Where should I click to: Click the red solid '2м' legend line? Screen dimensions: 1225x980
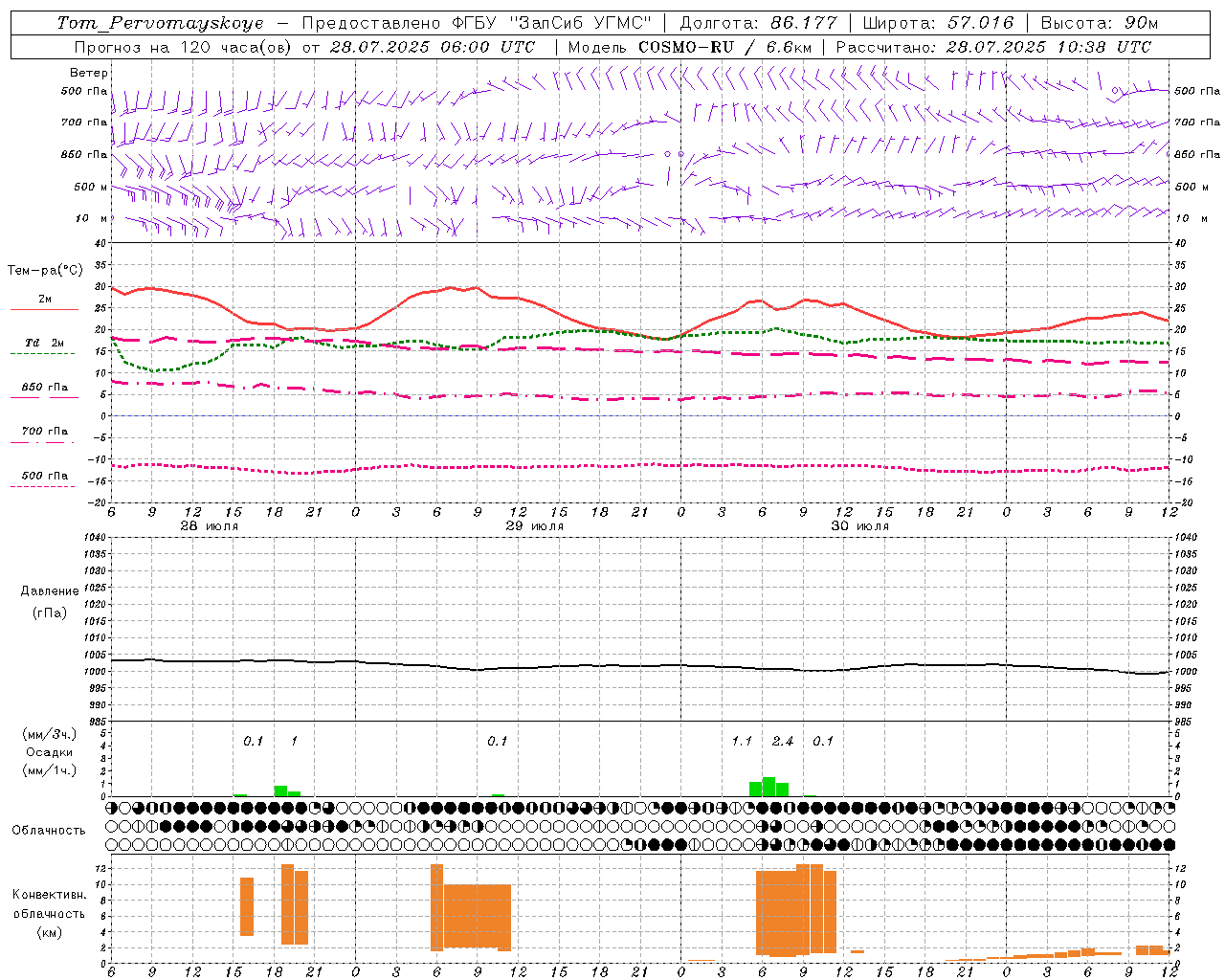(x=44, y=309)
